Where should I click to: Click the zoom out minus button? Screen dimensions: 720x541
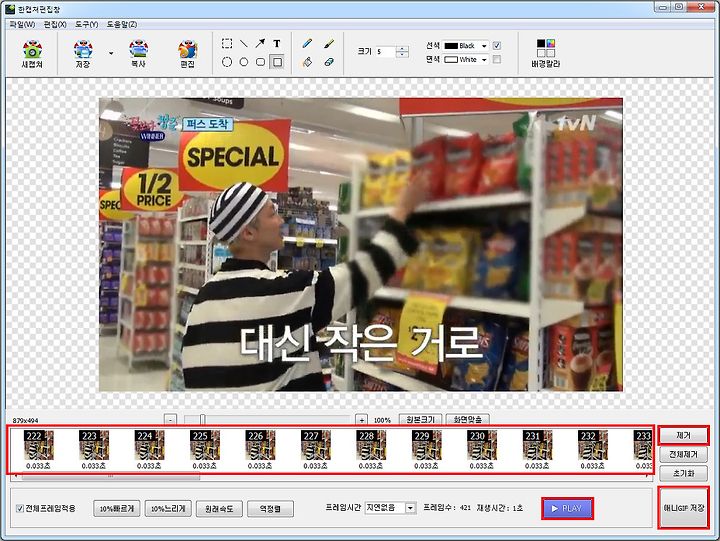170,420
